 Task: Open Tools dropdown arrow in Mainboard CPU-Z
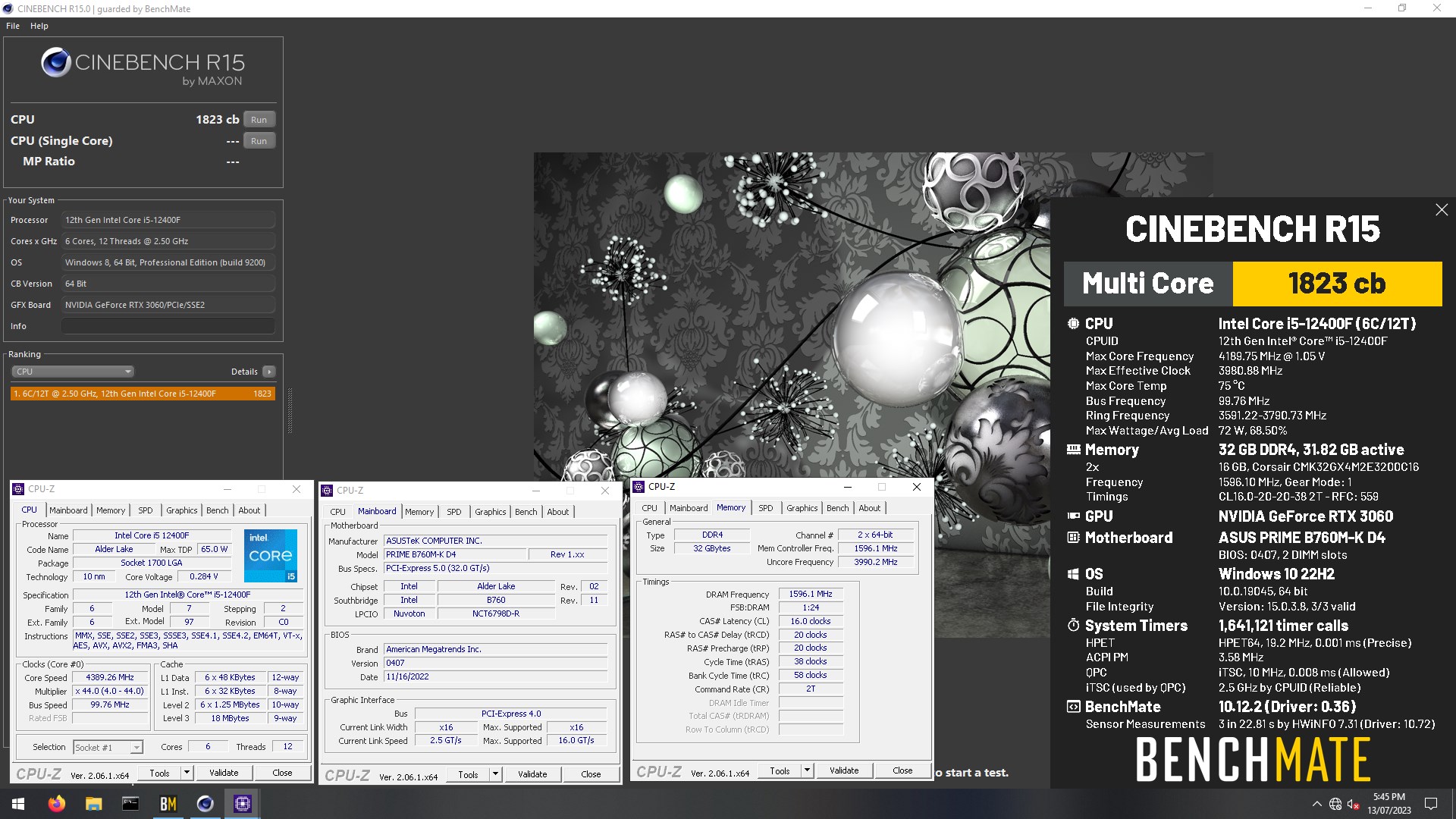click(x=496, y=774)
